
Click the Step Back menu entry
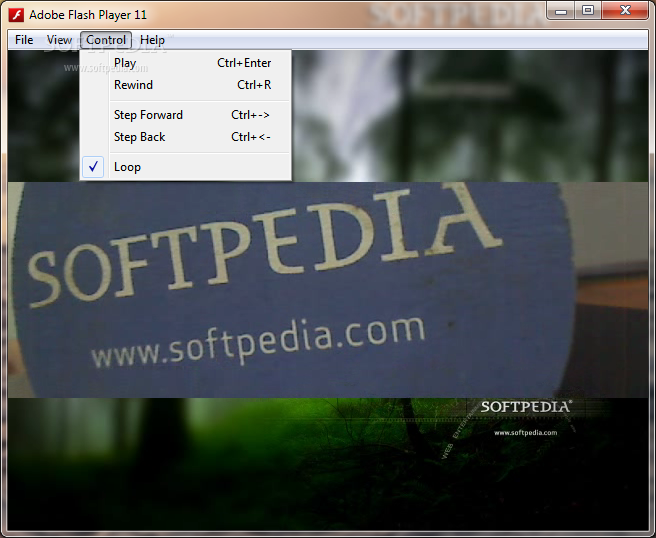[x=185, y=137]
